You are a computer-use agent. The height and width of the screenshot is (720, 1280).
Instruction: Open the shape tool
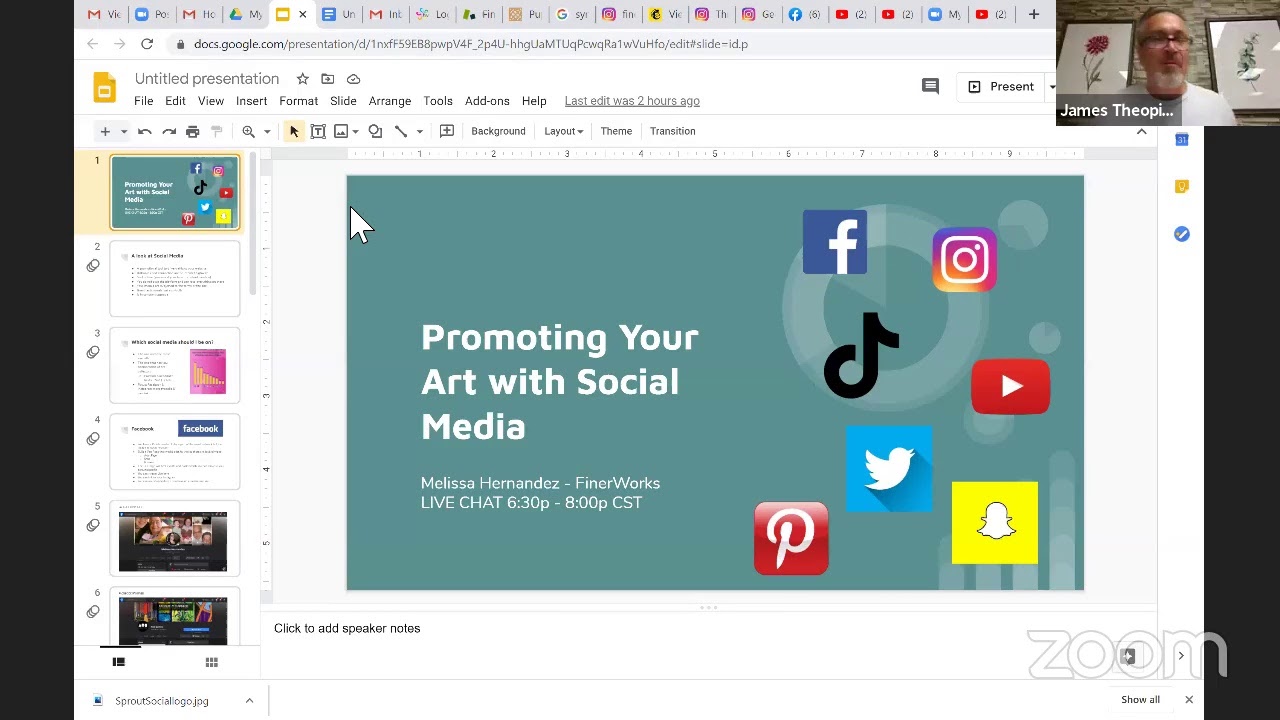click(375, 131)
